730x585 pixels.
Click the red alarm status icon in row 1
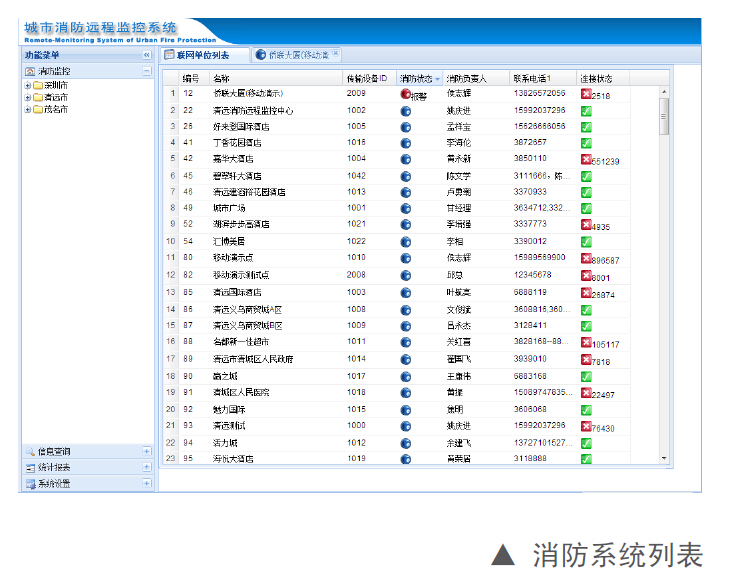point(406,94)
